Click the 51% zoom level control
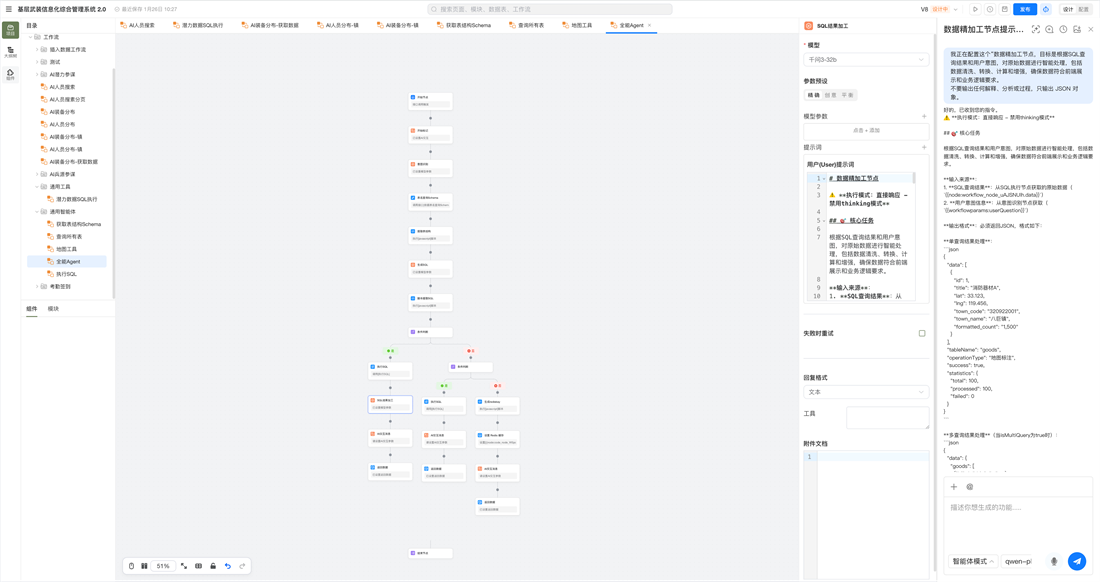1100x582 pixels. click(x=163, y=566)
